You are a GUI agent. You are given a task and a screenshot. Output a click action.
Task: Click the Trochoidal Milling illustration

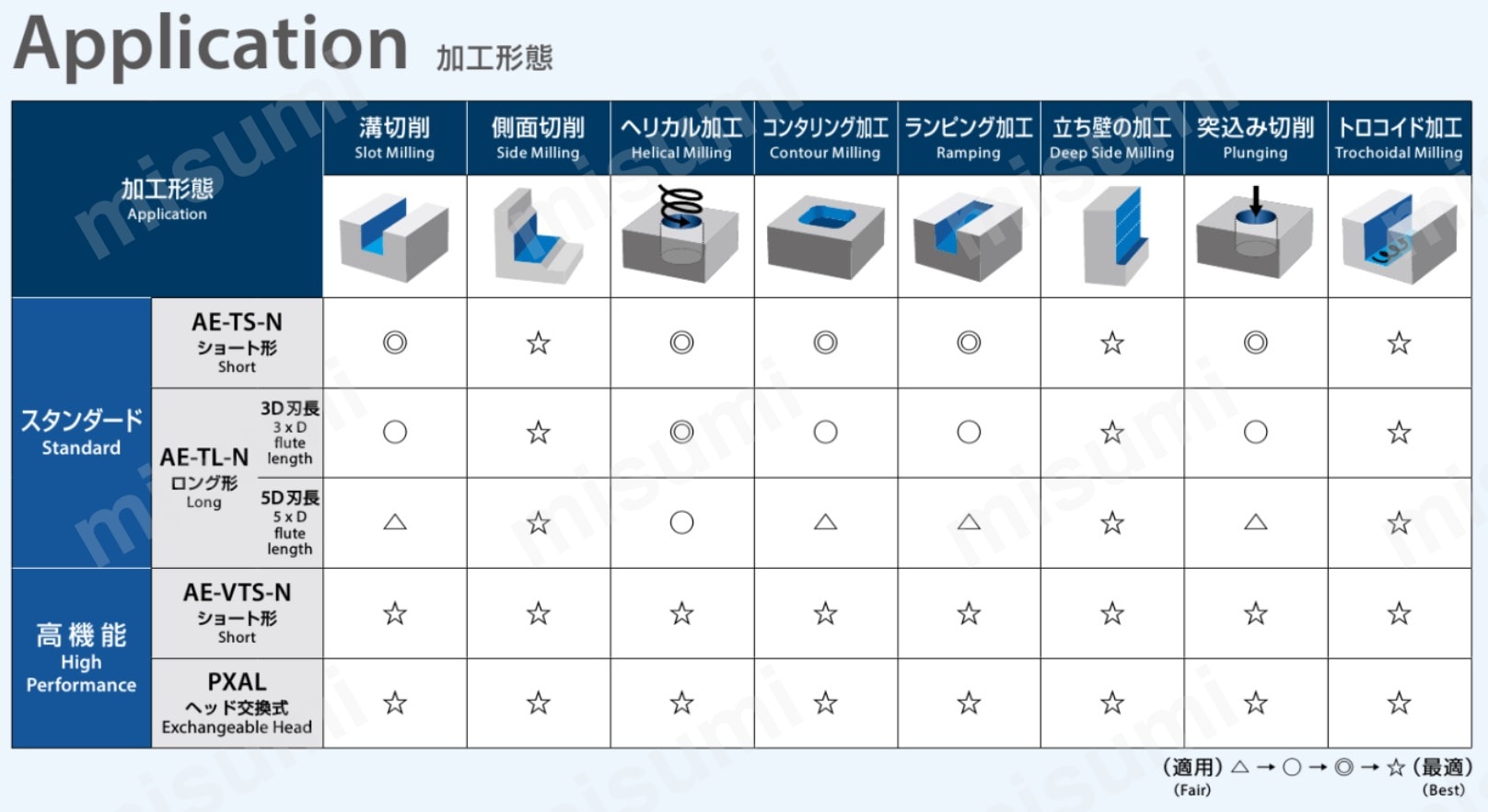[x=1400, y=238]
